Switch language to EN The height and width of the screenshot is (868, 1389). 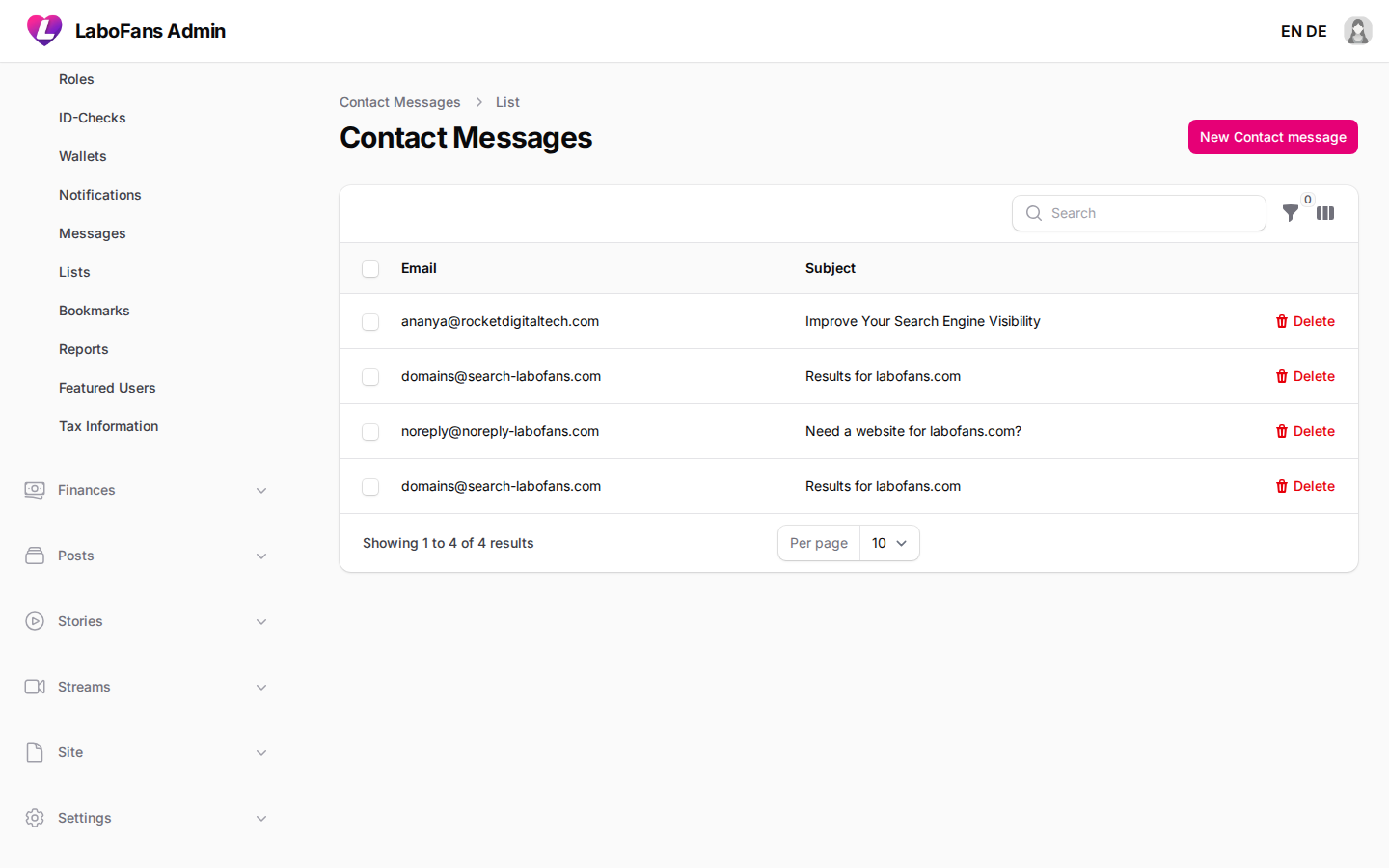(x=1292, y=31)
